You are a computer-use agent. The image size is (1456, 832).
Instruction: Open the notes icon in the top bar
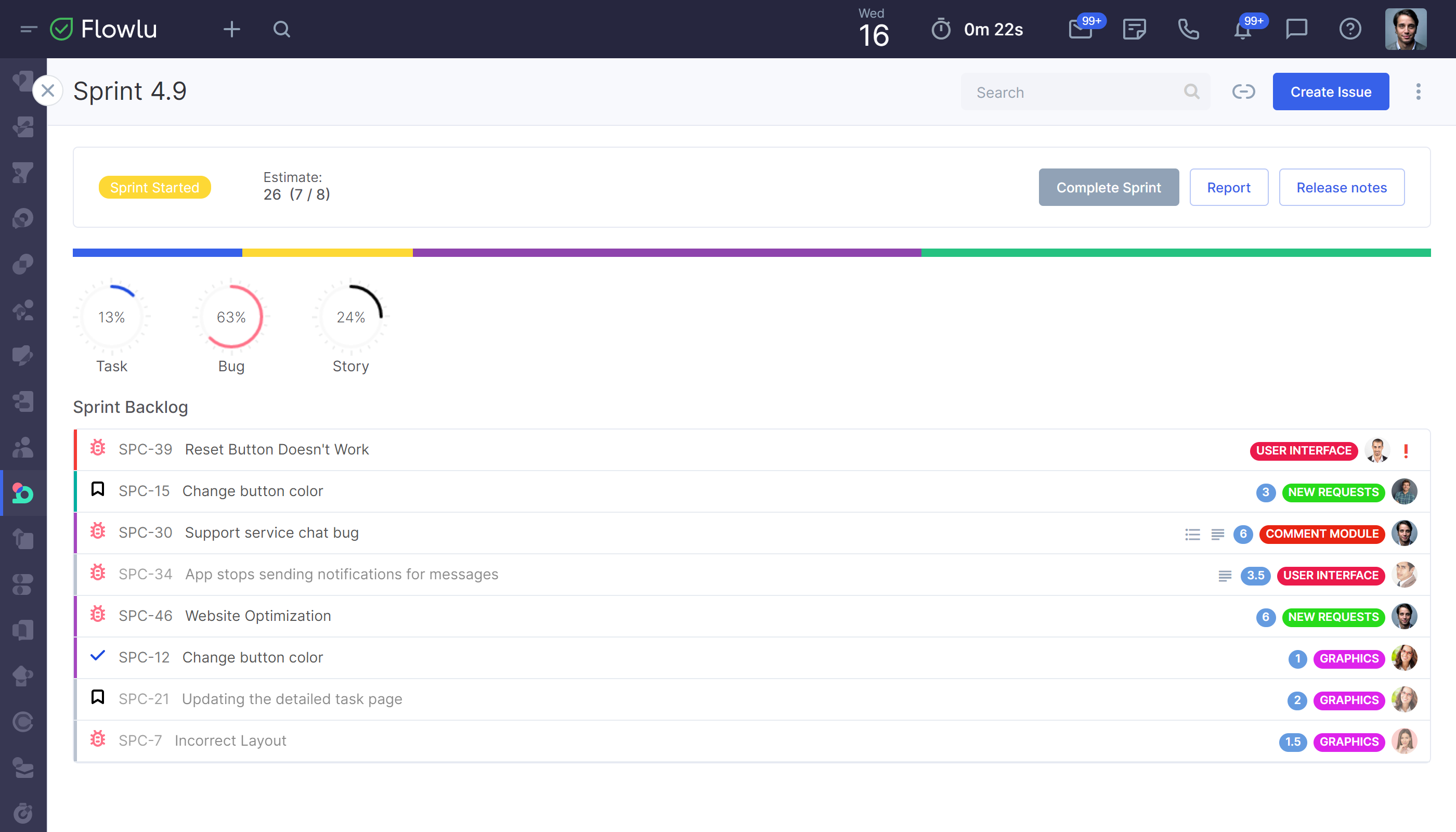[1134, 29]
